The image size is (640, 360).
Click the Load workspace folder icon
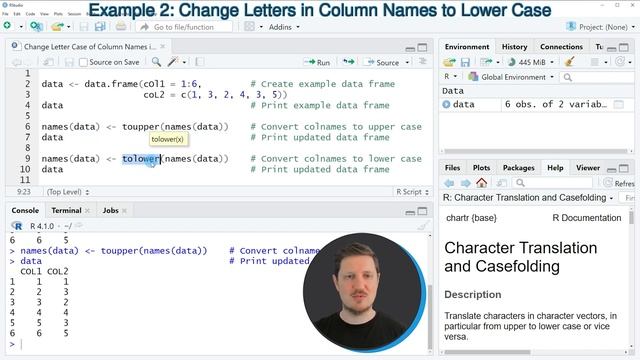(449, 62)
